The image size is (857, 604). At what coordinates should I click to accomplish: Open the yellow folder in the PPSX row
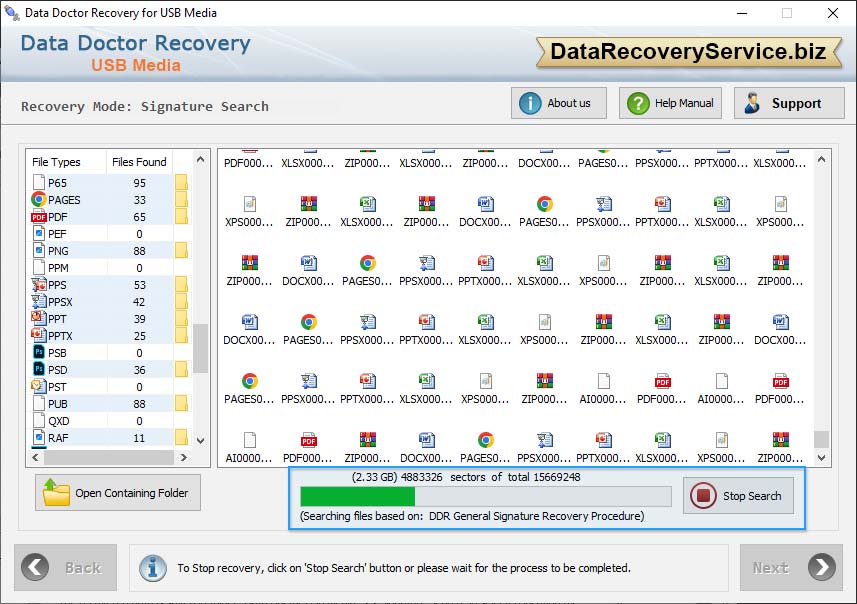(181, 301)
